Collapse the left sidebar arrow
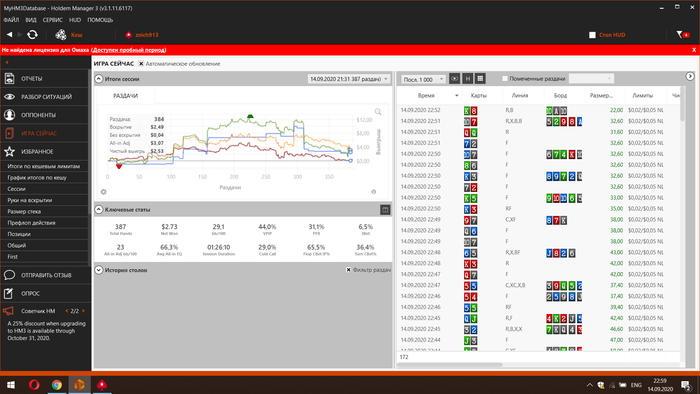The height and width of the screenshot is (394, 700). point(7,62)
